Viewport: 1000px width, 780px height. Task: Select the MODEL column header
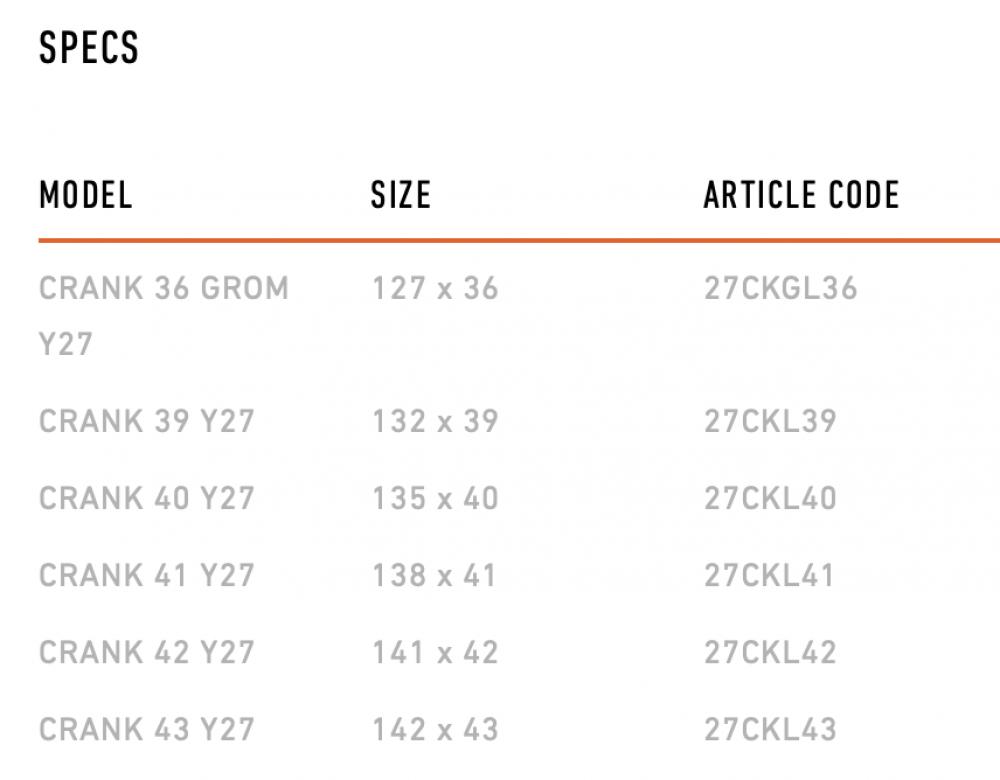pos(86,195)
